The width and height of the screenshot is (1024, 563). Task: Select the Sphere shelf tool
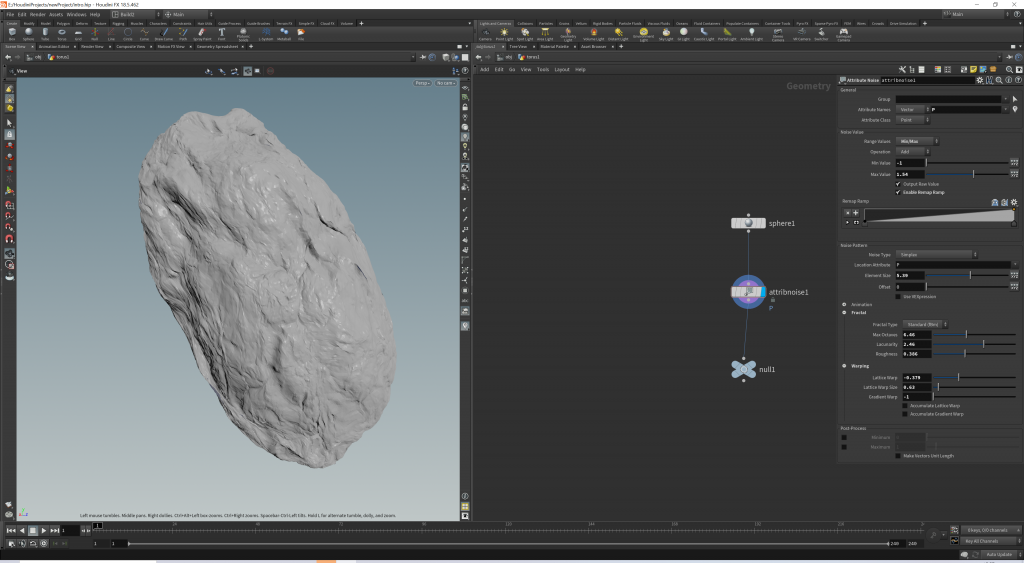click(29, 33)
